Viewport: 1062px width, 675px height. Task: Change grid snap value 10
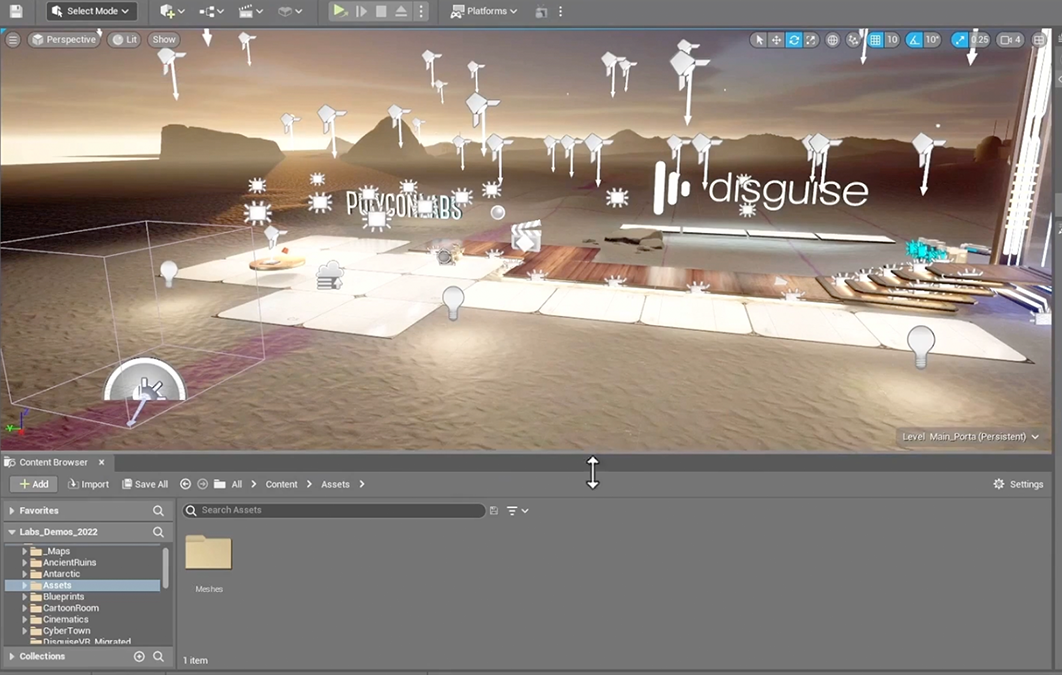(892, 40)
